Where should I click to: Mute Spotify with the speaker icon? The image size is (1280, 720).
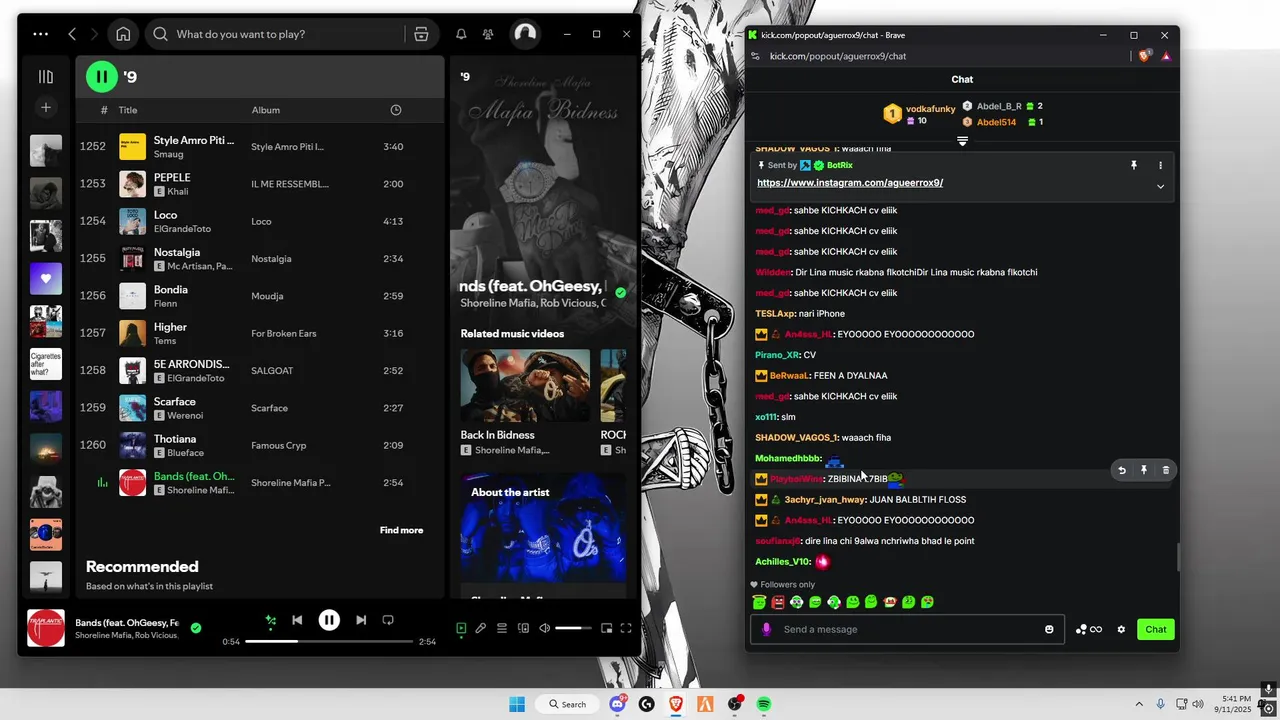pos(544,628)
